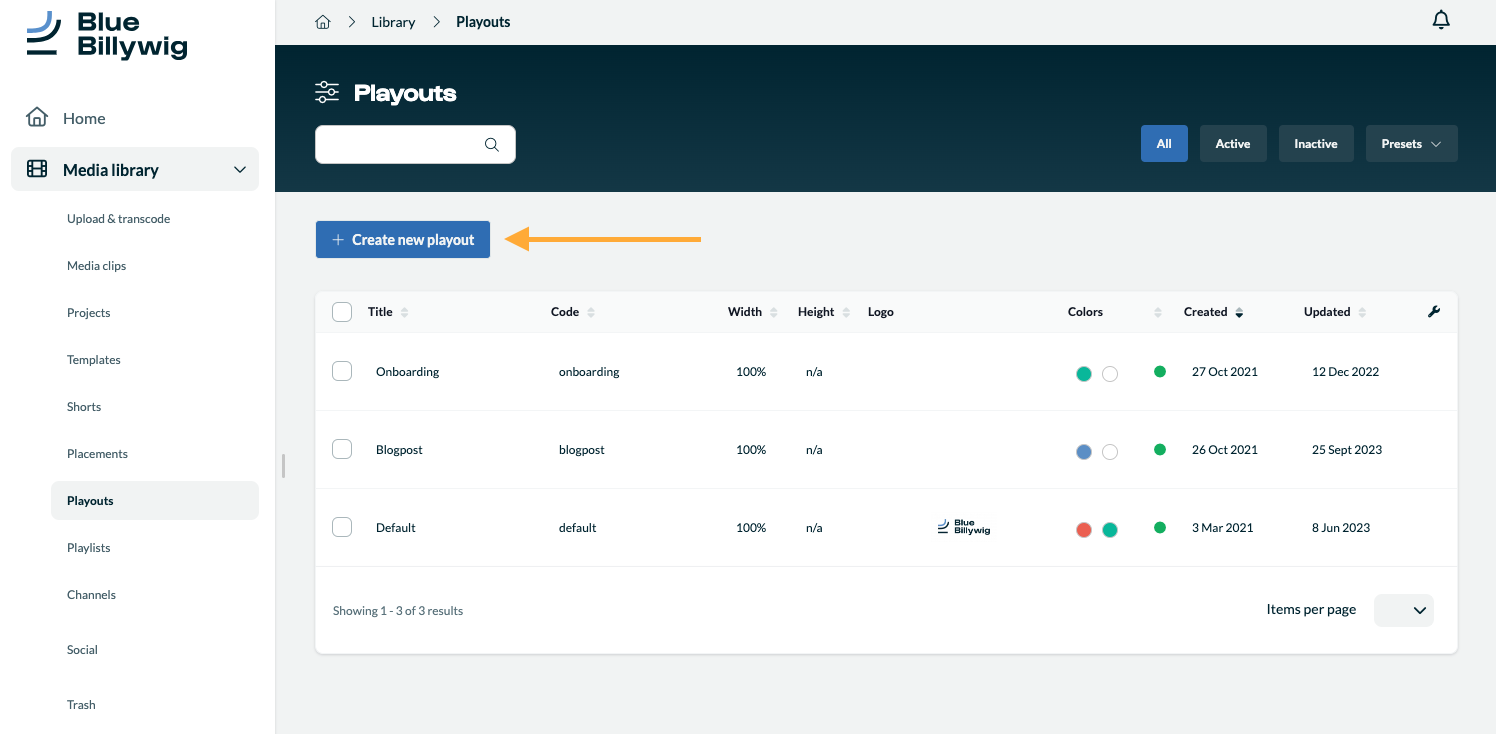Check the Onboarding row checkbox
This screenshot has height=734, width=1496.
coord(342,371)
